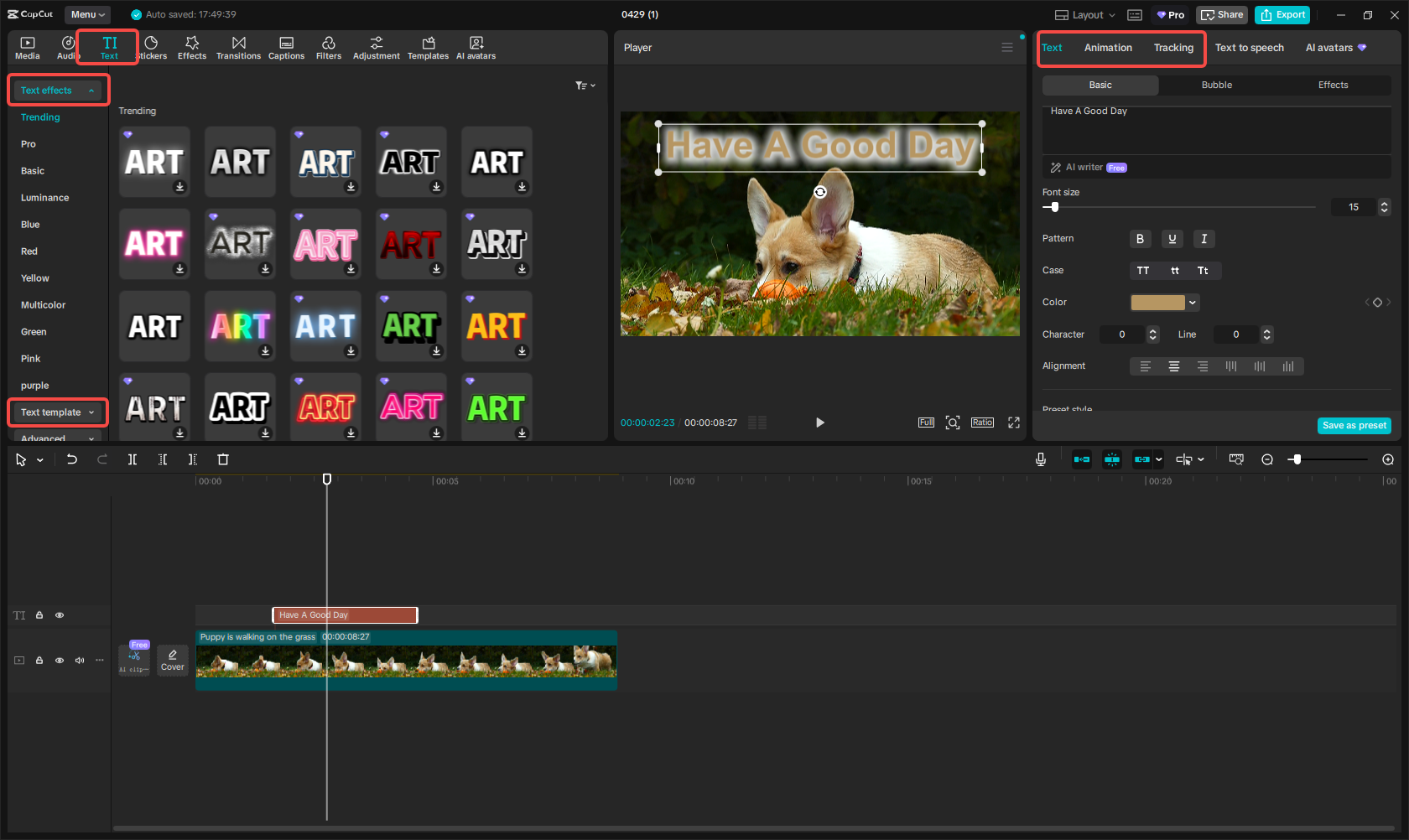Delete the selected clip with the trash icon
This screenshot has height=840, width=1409.
click(223, 459)
